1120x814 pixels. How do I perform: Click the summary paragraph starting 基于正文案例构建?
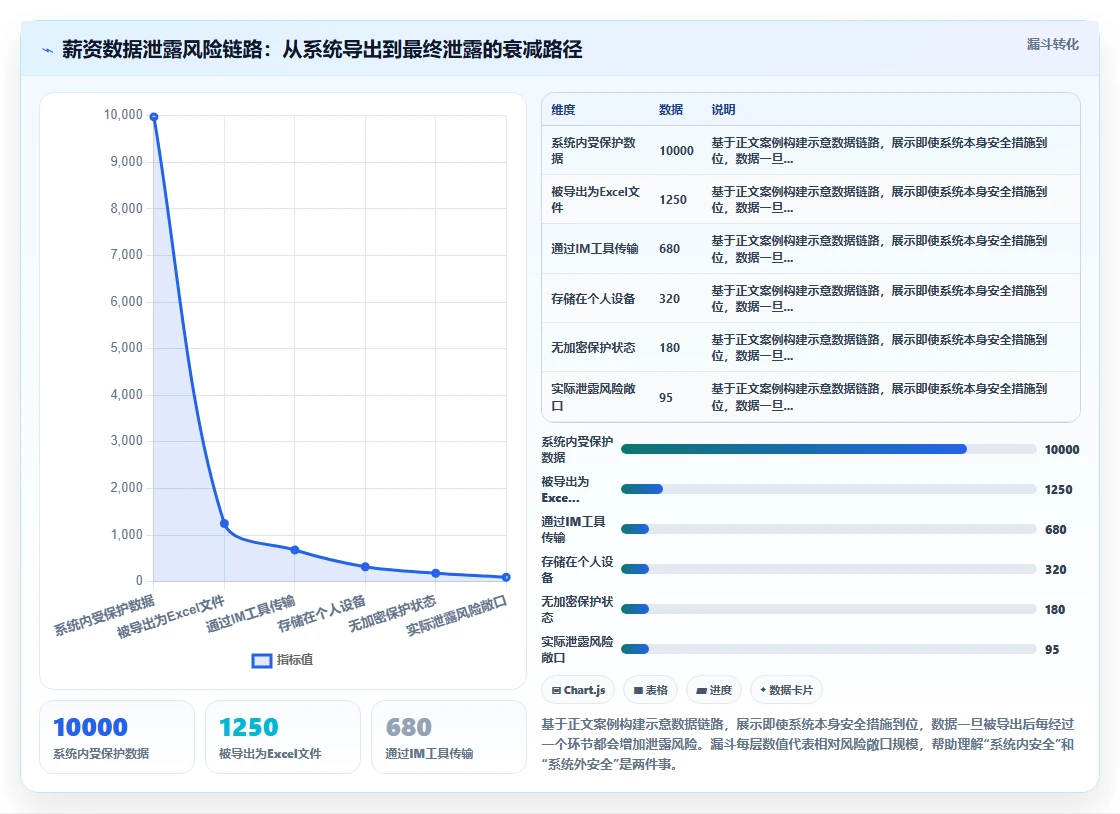pyautogui.click(x=807, y=744)
